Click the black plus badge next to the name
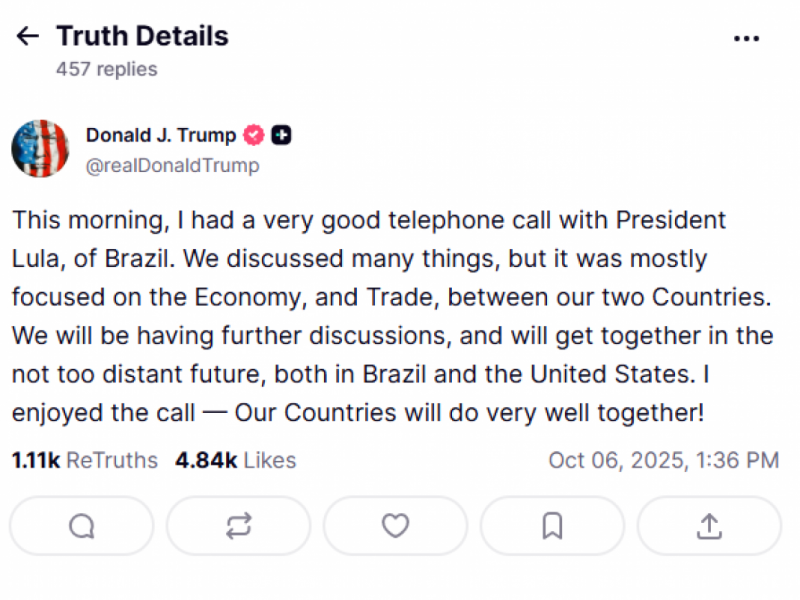The image size is (800, 600). point(281,135)
